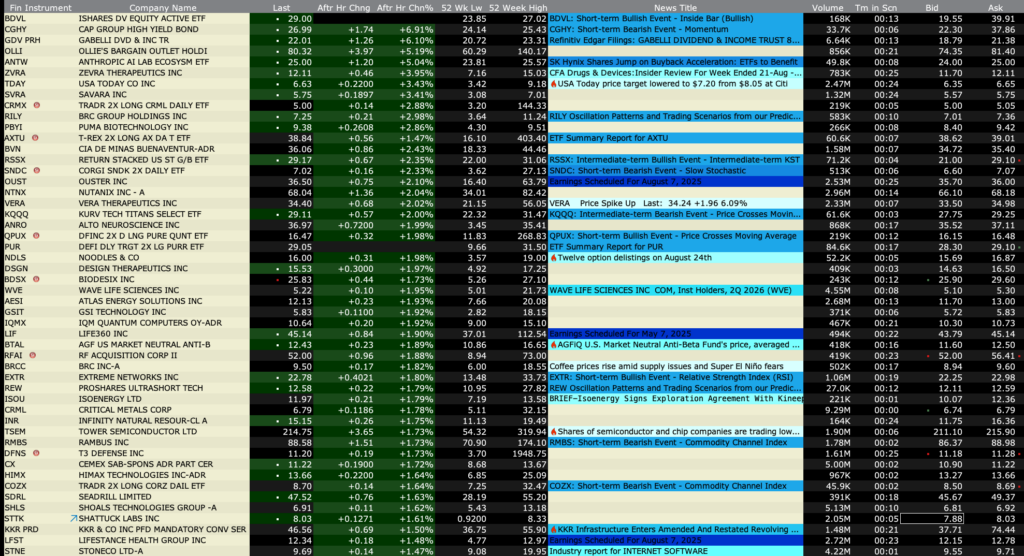Viewport: 1024px width, 556px height.
Task: Sort by the Aftr Hr Chng column header
Action: 344,8
